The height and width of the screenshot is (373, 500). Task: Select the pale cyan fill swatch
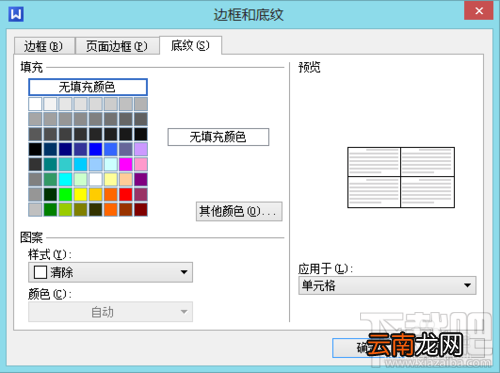[111, 164]
